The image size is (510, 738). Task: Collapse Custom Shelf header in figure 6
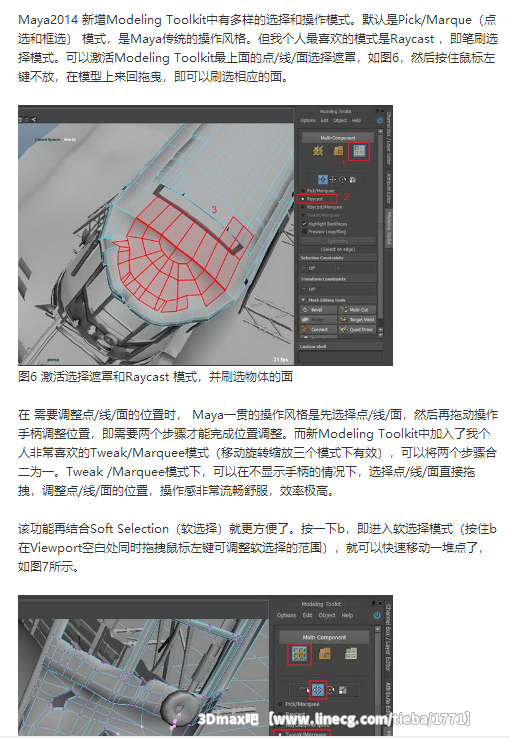tap(340, 346)
